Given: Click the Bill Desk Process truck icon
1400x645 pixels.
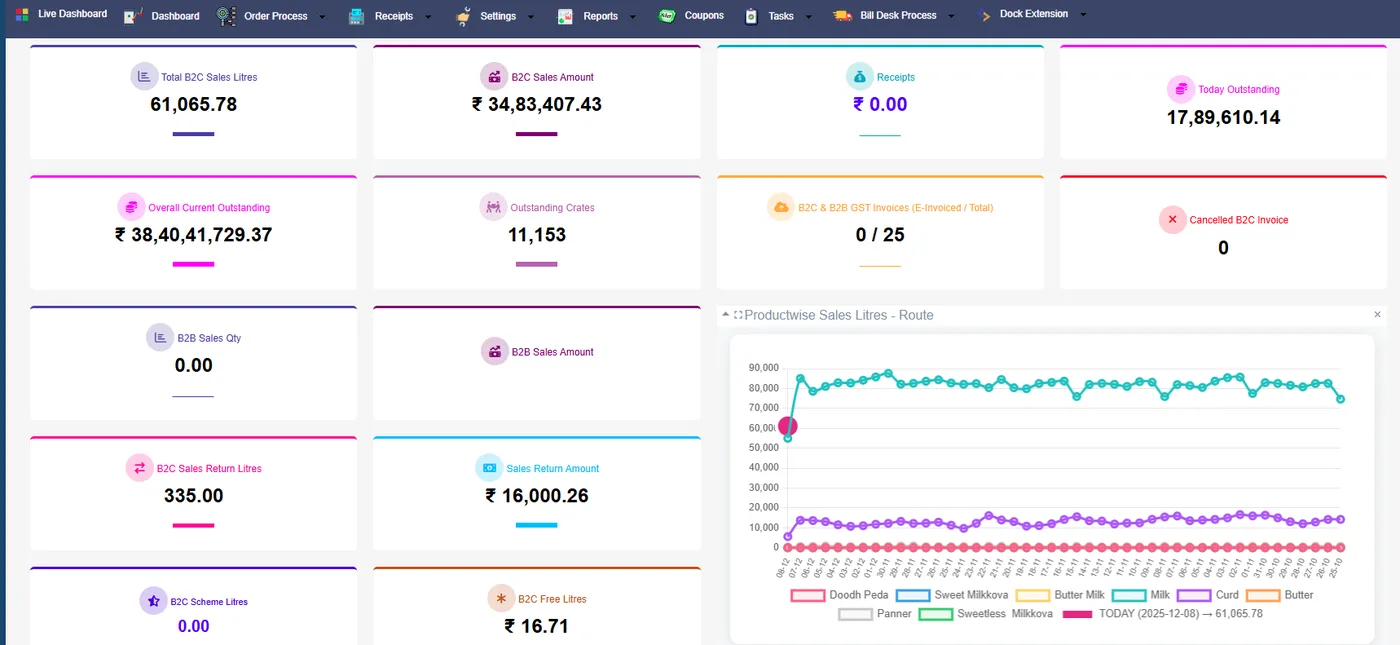Looking at the screenshot, I should point(842,16).
